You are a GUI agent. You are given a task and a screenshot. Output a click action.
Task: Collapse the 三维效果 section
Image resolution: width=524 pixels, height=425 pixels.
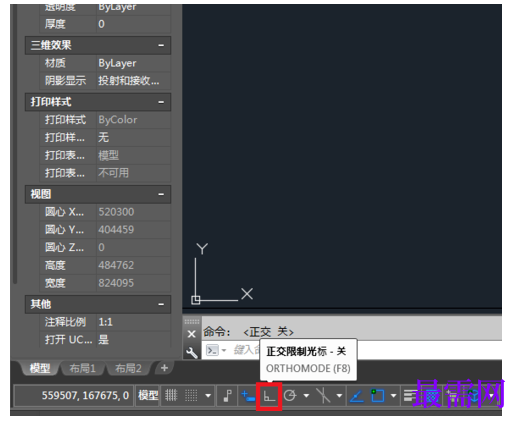pyautogui.click(x=161, y=45)
